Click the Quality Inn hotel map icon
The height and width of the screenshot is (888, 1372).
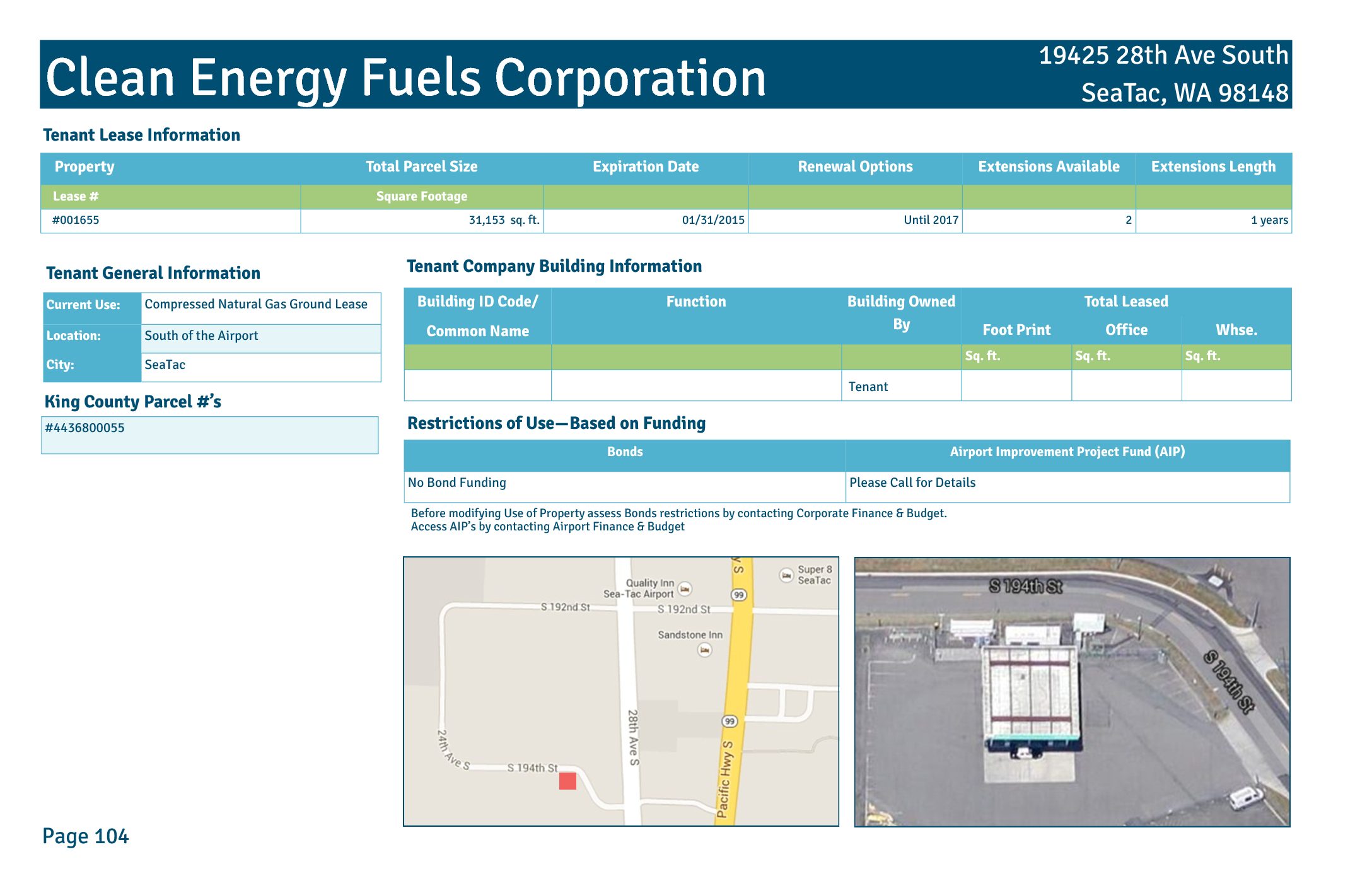[x=685, y=589]
